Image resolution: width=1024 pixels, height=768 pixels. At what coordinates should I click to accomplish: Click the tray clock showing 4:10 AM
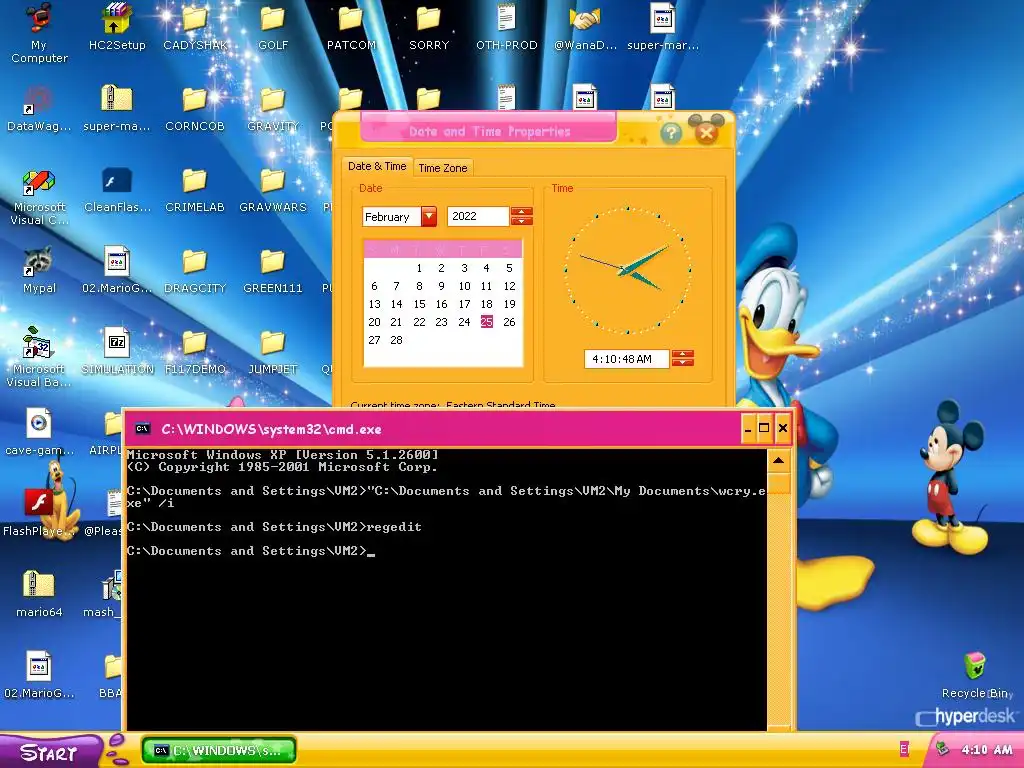986,750
